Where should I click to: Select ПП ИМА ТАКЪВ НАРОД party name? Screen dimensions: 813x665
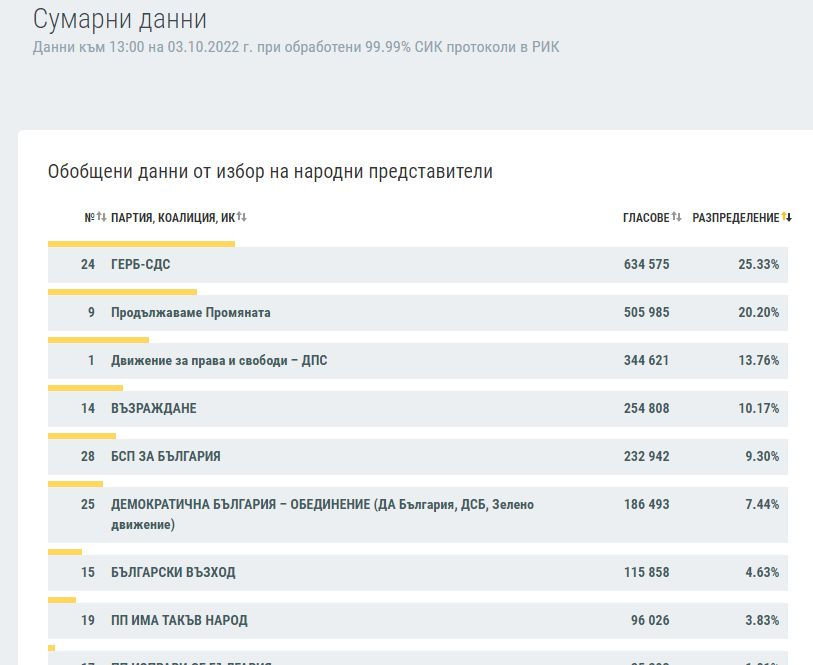coord(179,620)
